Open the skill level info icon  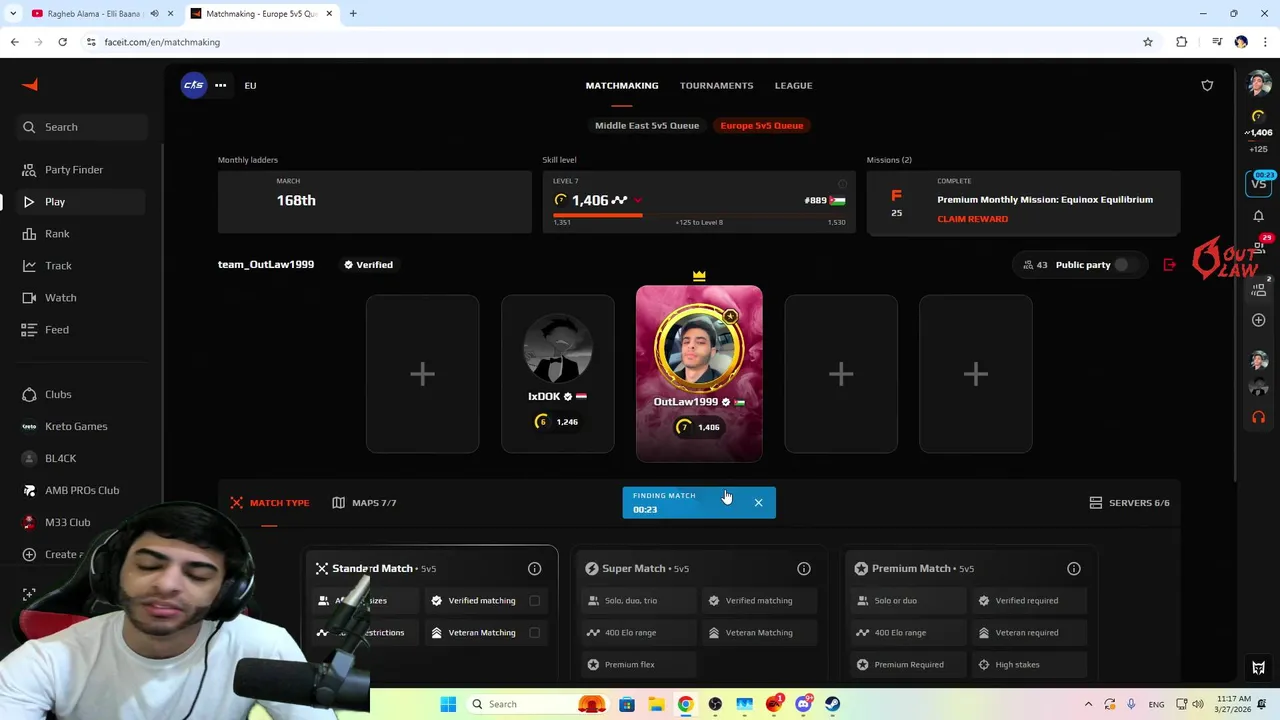(x=842, y=184)
